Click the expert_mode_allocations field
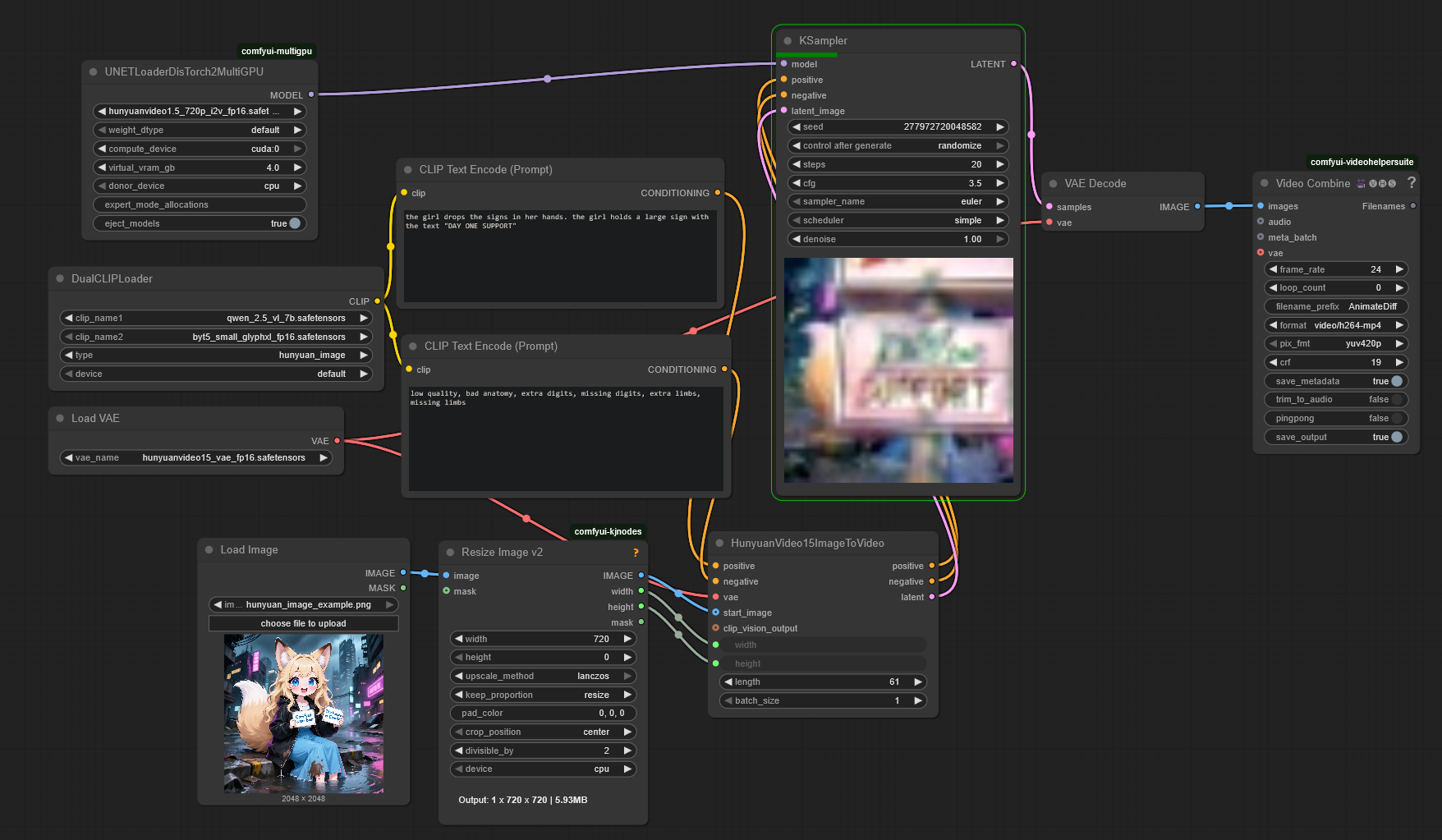 click(200, 204)
